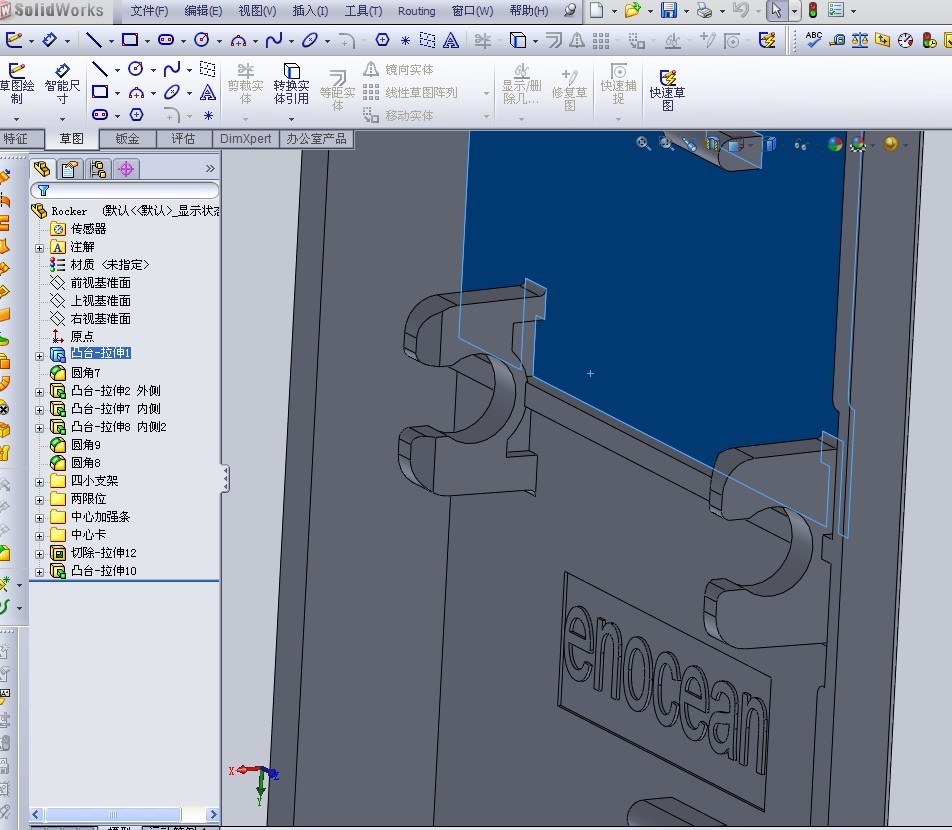Open the PropertyManager tab icon
The height and width of the screenshot is (830, 952).
pos(69,169)
